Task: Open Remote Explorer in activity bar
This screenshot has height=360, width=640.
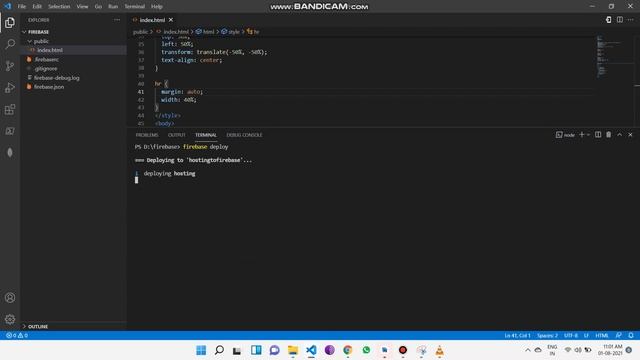Action: (x=10, y=131)
